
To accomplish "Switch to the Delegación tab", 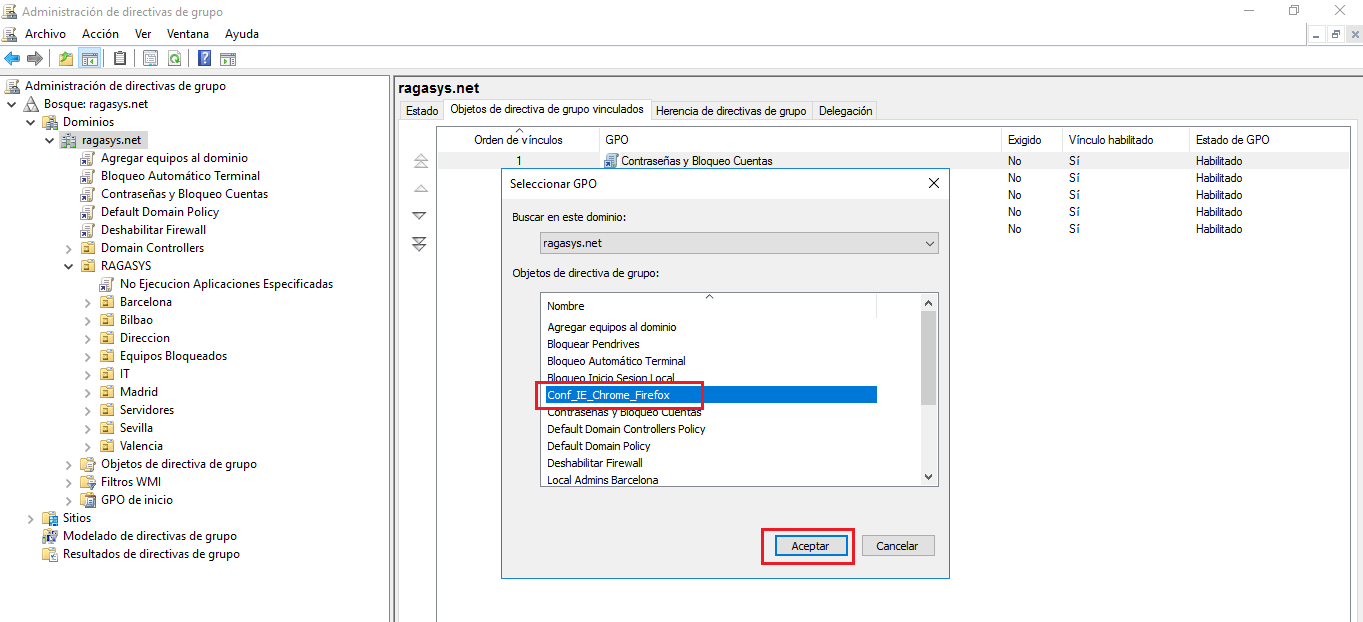I will pos(845,111).
